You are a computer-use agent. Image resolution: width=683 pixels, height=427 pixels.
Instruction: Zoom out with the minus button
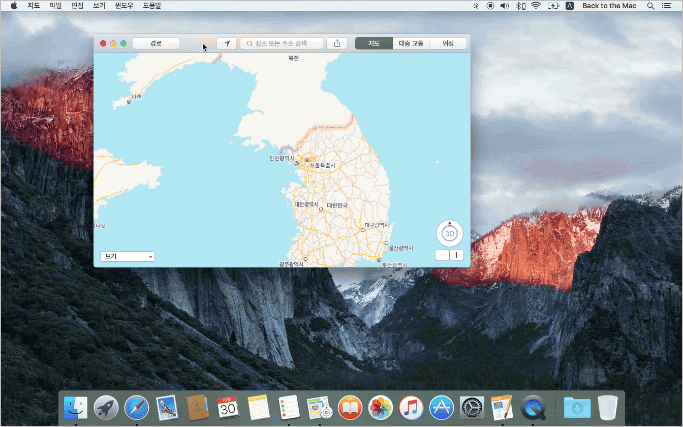442,255
